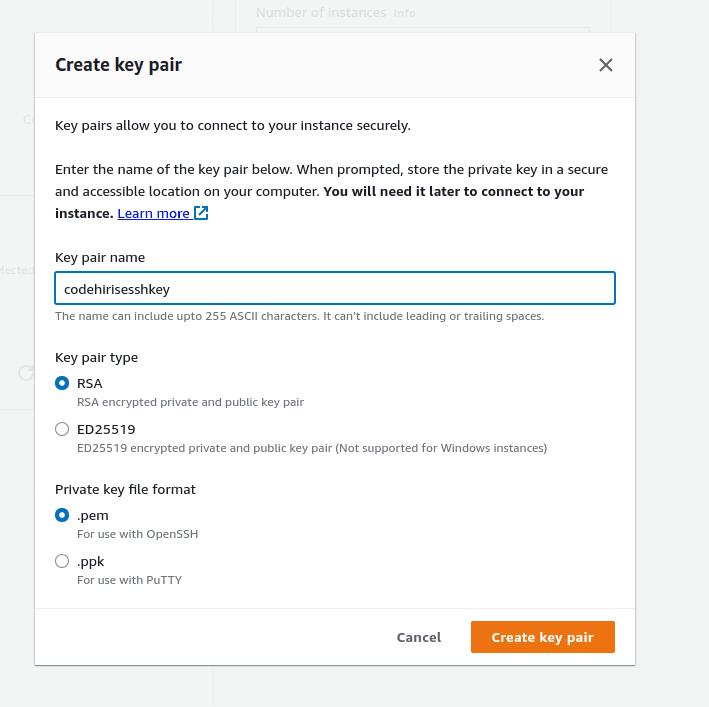This screenshot has width=709, height=707.
Task: Close the Create key pair dialog
Action: (605, 65)
